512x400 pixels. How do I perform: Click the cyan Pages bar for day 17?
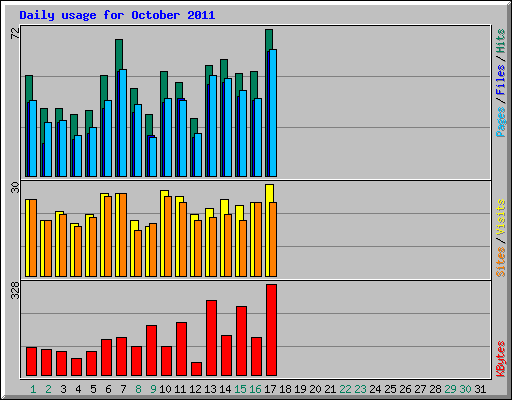(273, 113)
